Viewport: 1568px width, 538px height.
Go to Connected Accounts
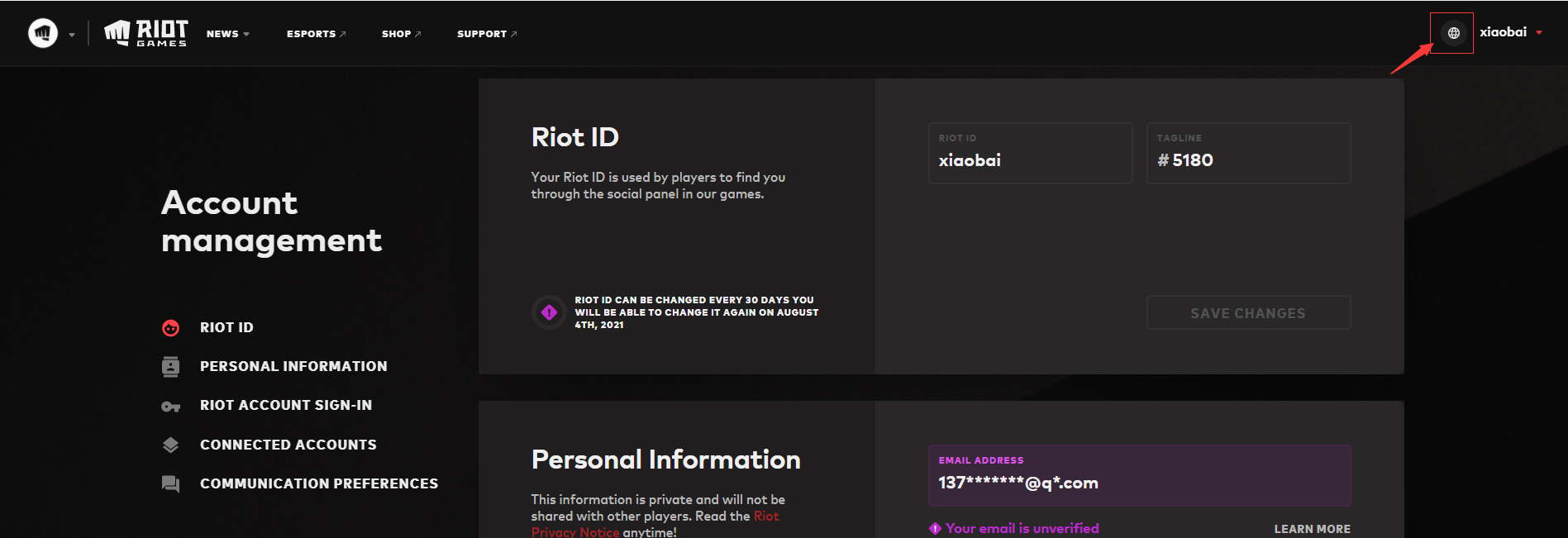point(288,445)
